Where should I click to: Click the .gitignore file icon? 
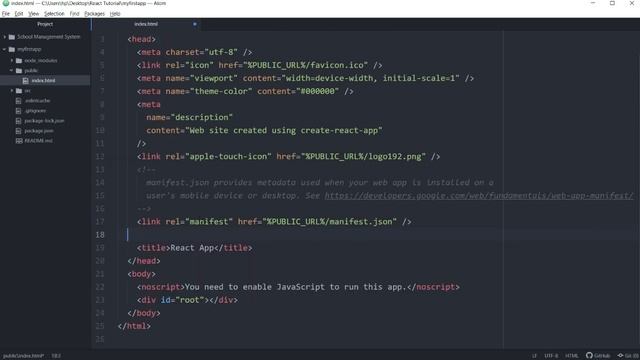point(18,111)
